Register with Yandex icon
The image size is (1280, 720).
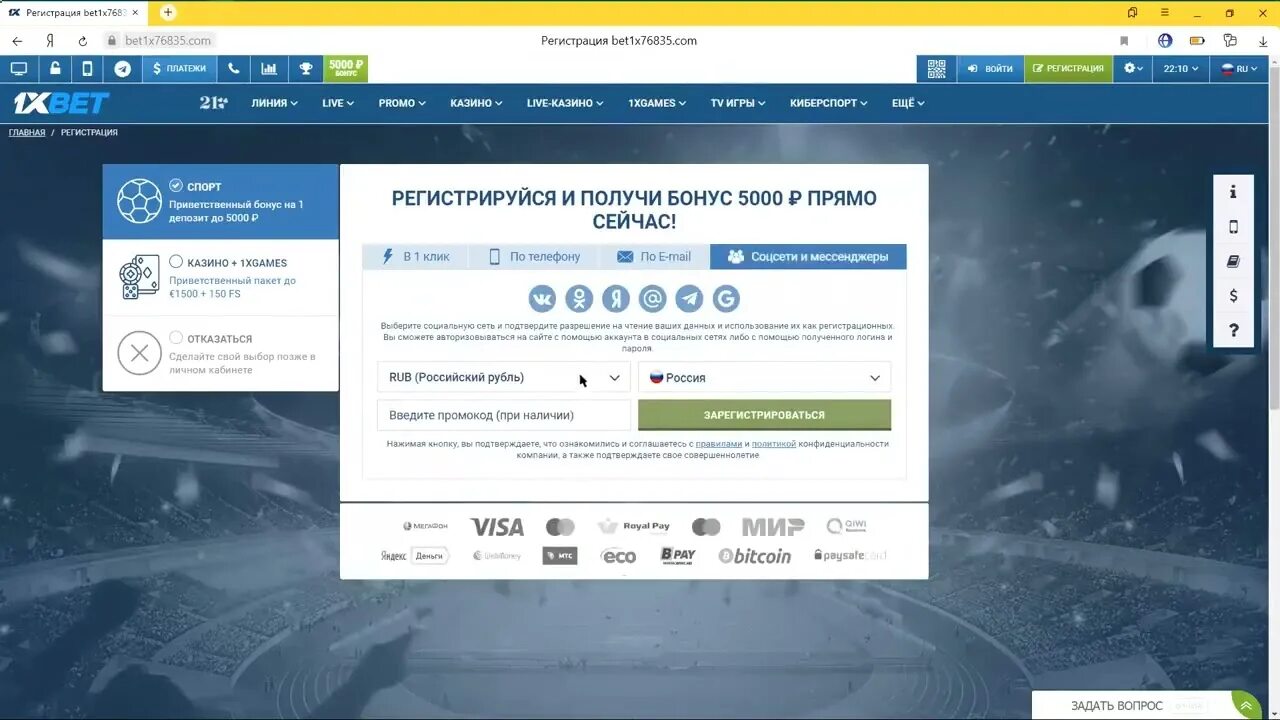click(616, 298)
